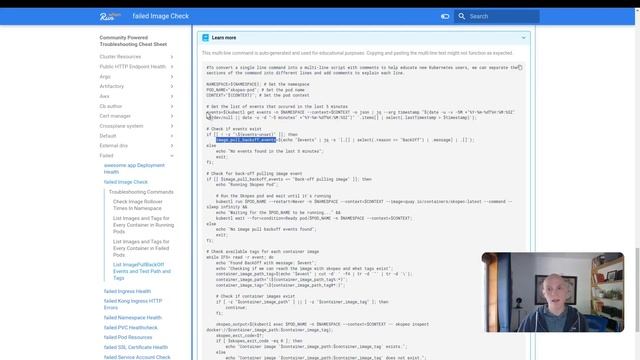640x360 pixels.
Task: Expand the Default section chevron
Action: pyautogui.click(x=172, y=136)
